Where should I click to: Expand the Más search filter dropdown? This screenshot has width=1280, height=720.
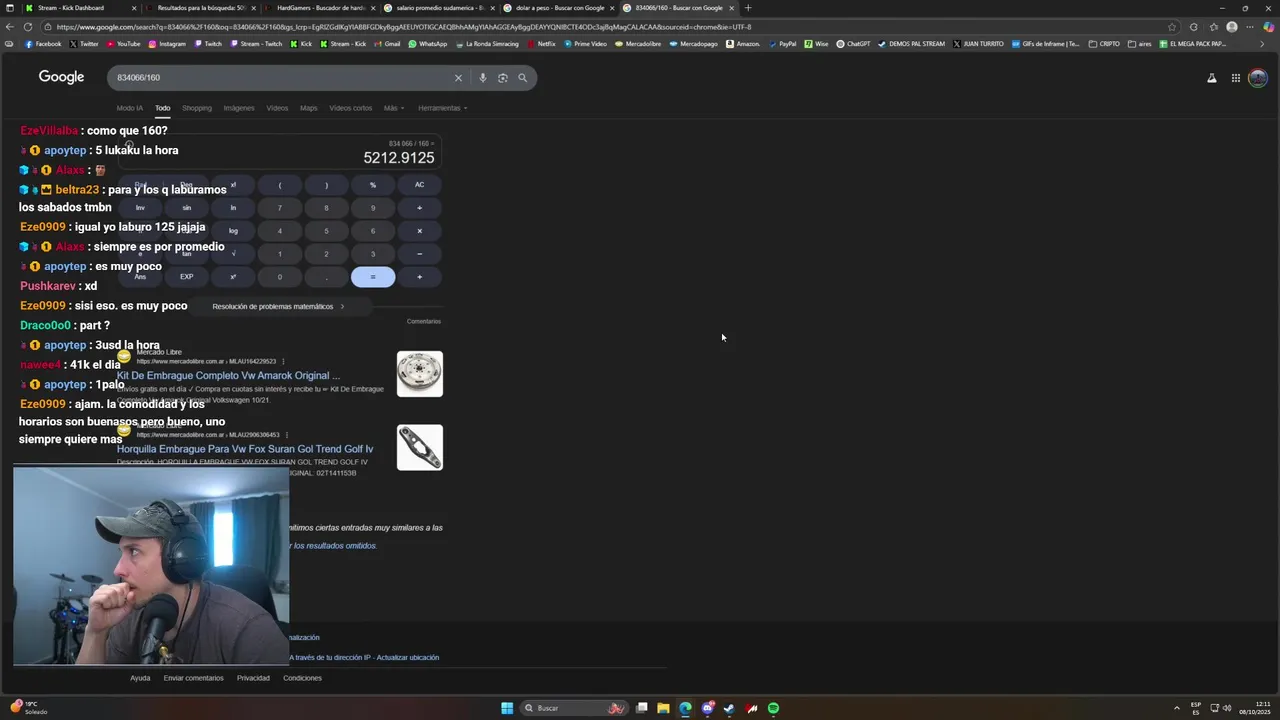(x=393, y=108)
